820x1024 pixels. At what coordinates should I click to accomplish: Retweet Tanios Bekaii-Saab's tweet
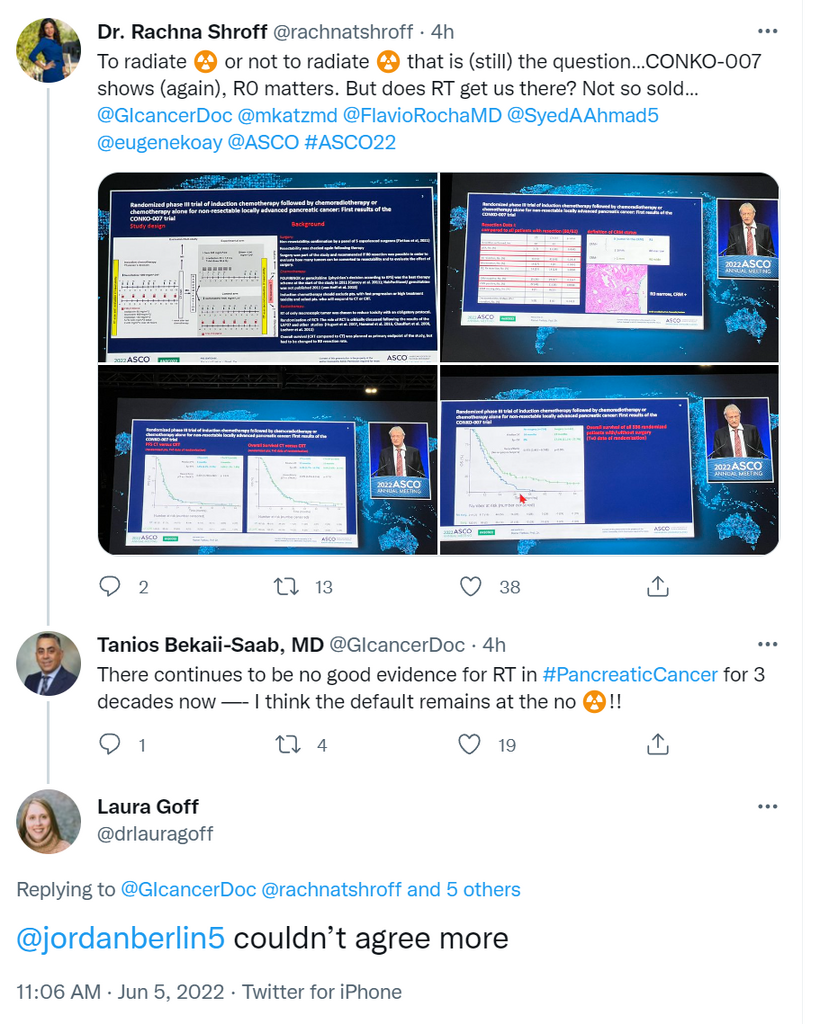click(x=287, y=744)
